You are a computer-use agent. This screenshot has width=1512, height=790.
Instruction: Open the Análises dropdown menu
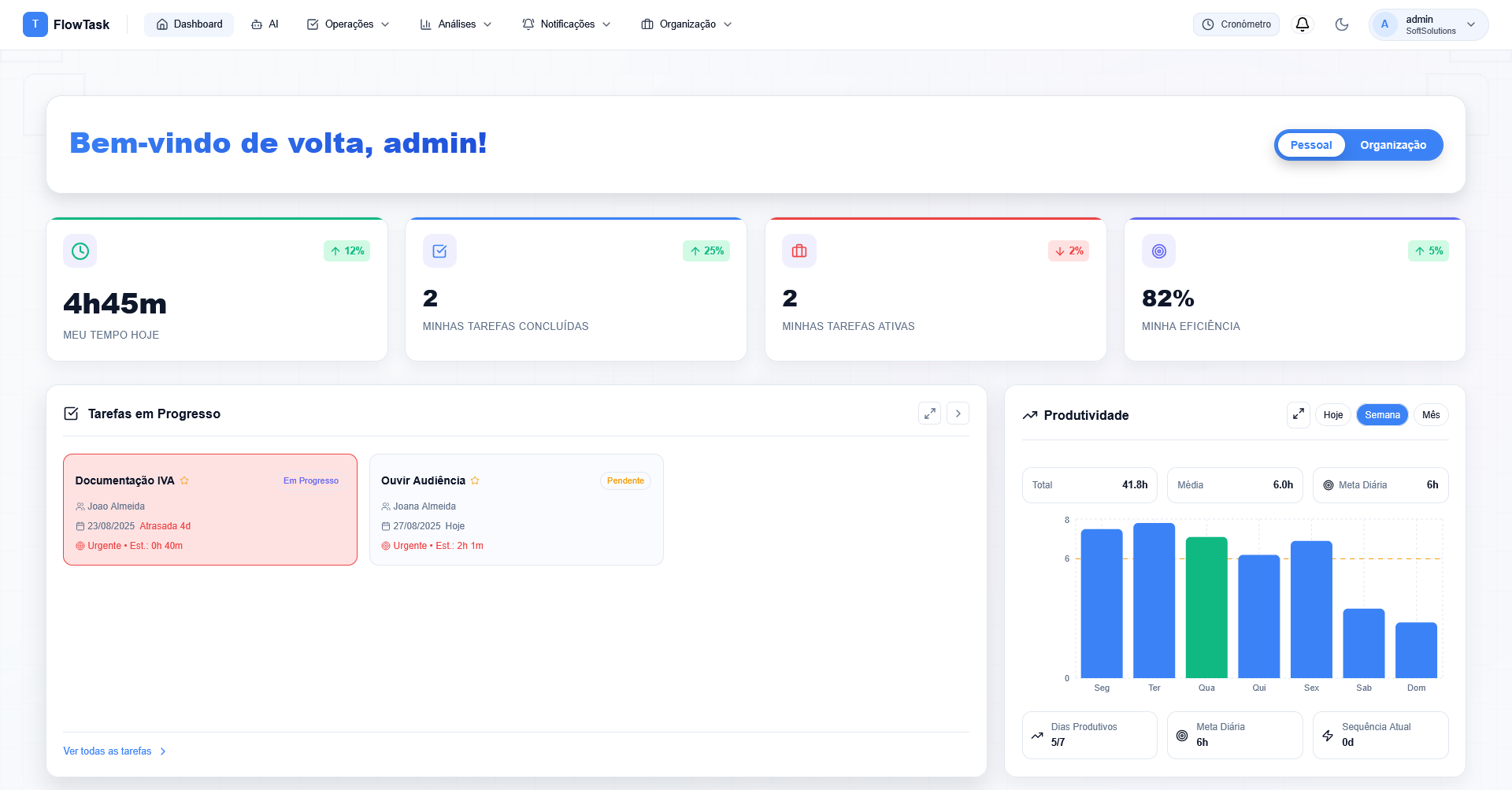tap(456, 24)
